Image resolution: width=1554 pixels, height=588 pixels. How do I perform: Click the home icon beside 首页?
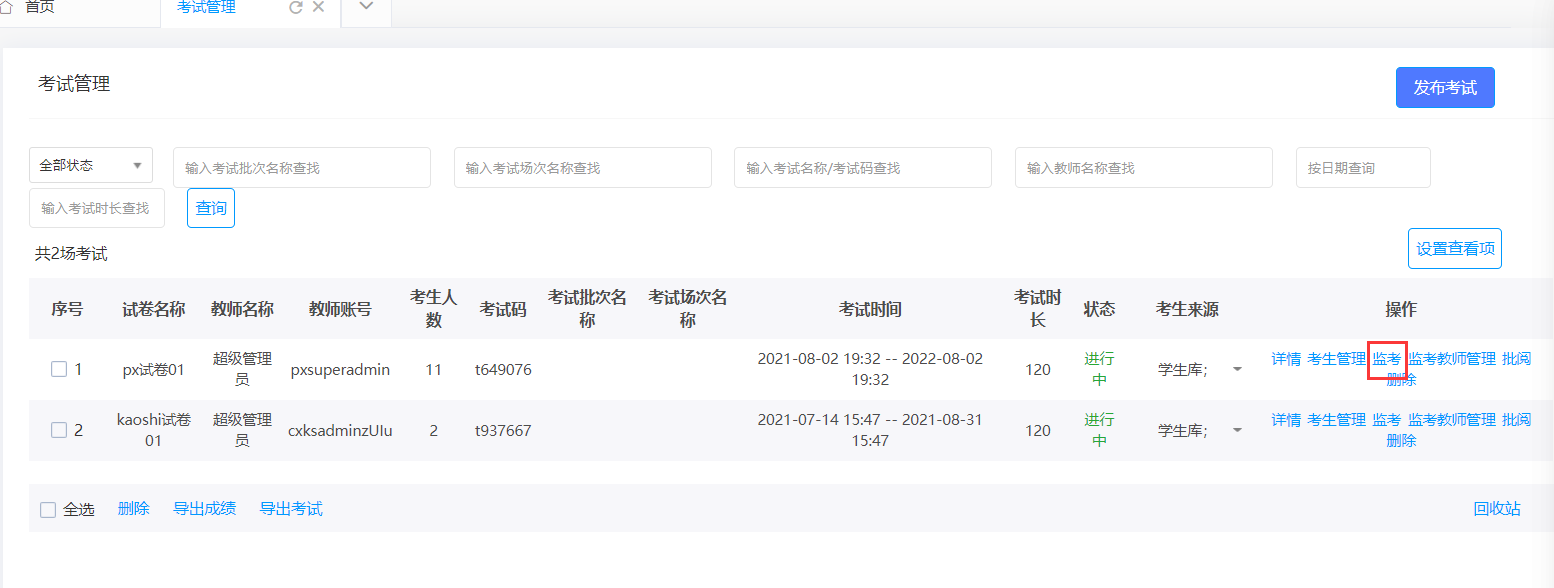(x=6, y=7)
